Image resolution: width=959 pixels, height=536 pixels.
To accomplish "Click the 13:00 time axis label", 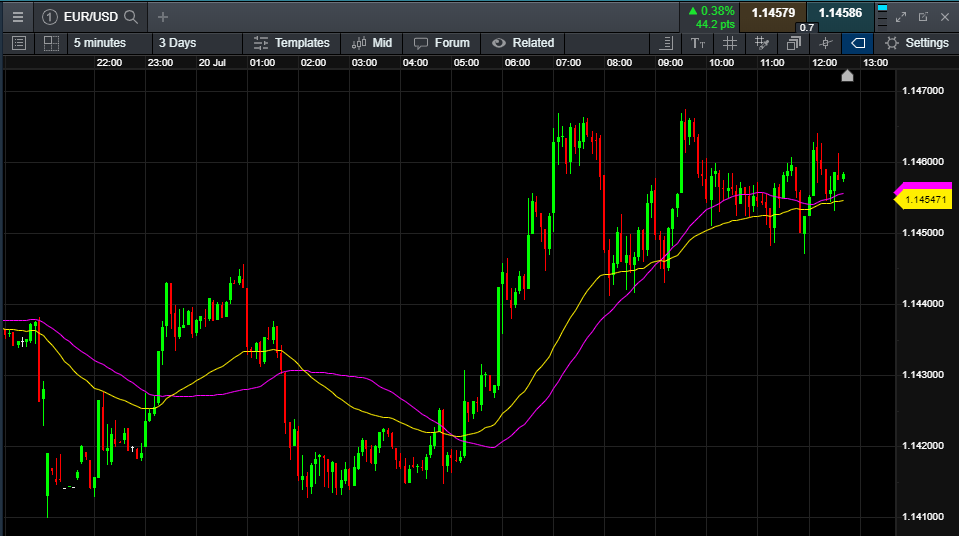I will [875, 62].
